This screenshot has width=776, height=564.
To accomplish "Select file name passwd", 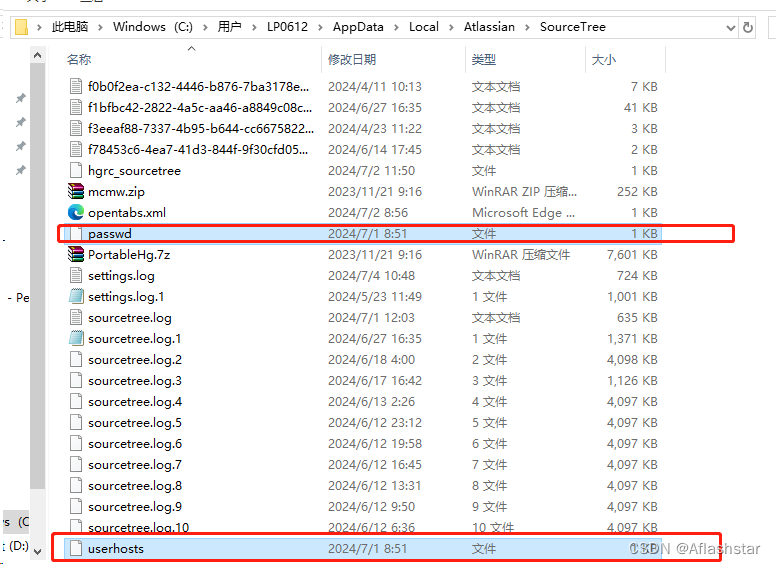I will click(x=110, y=234).
